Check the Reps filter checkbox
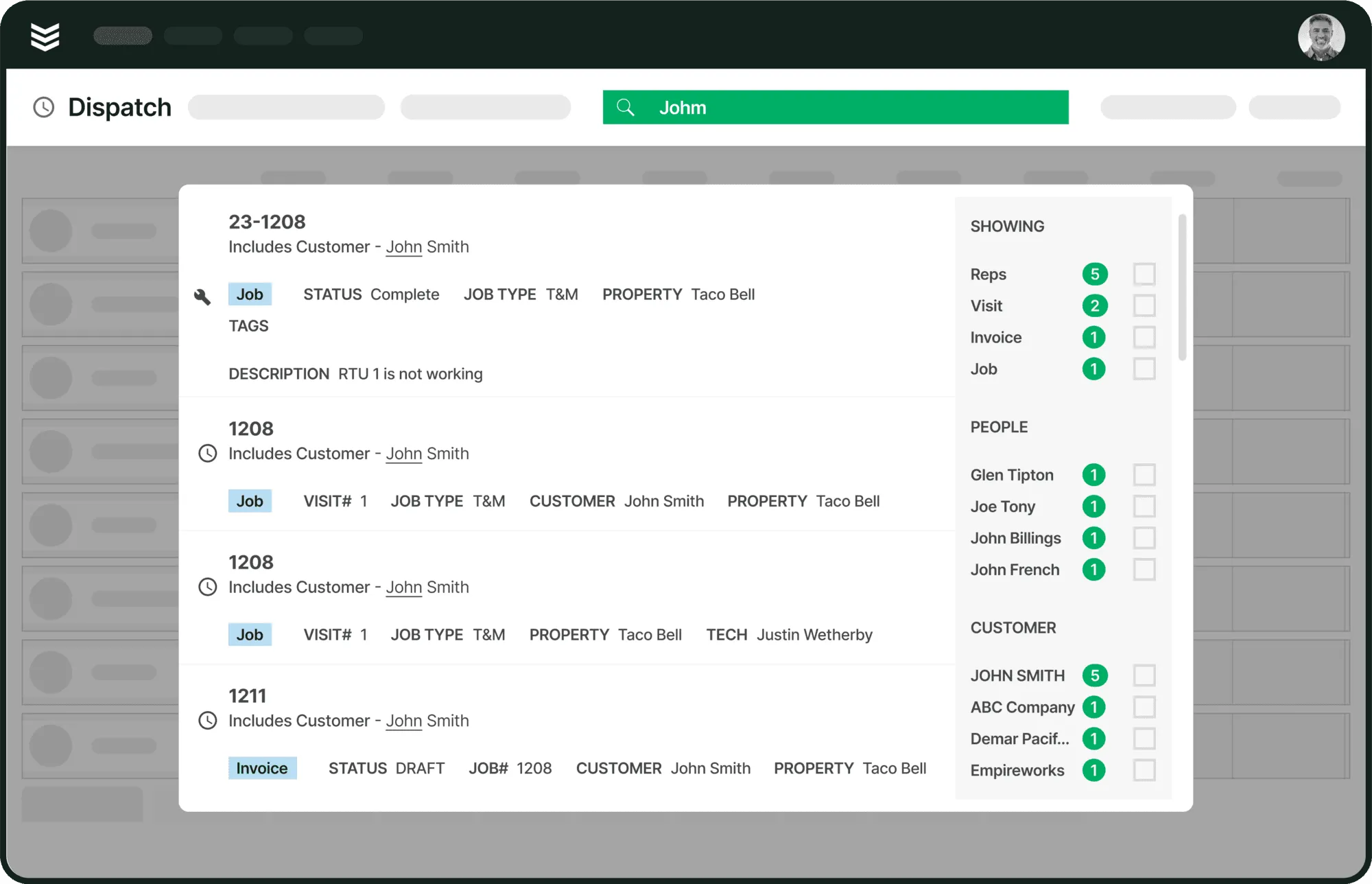The width and height of the screenshot is (1372, 884). coord(1144,274)
